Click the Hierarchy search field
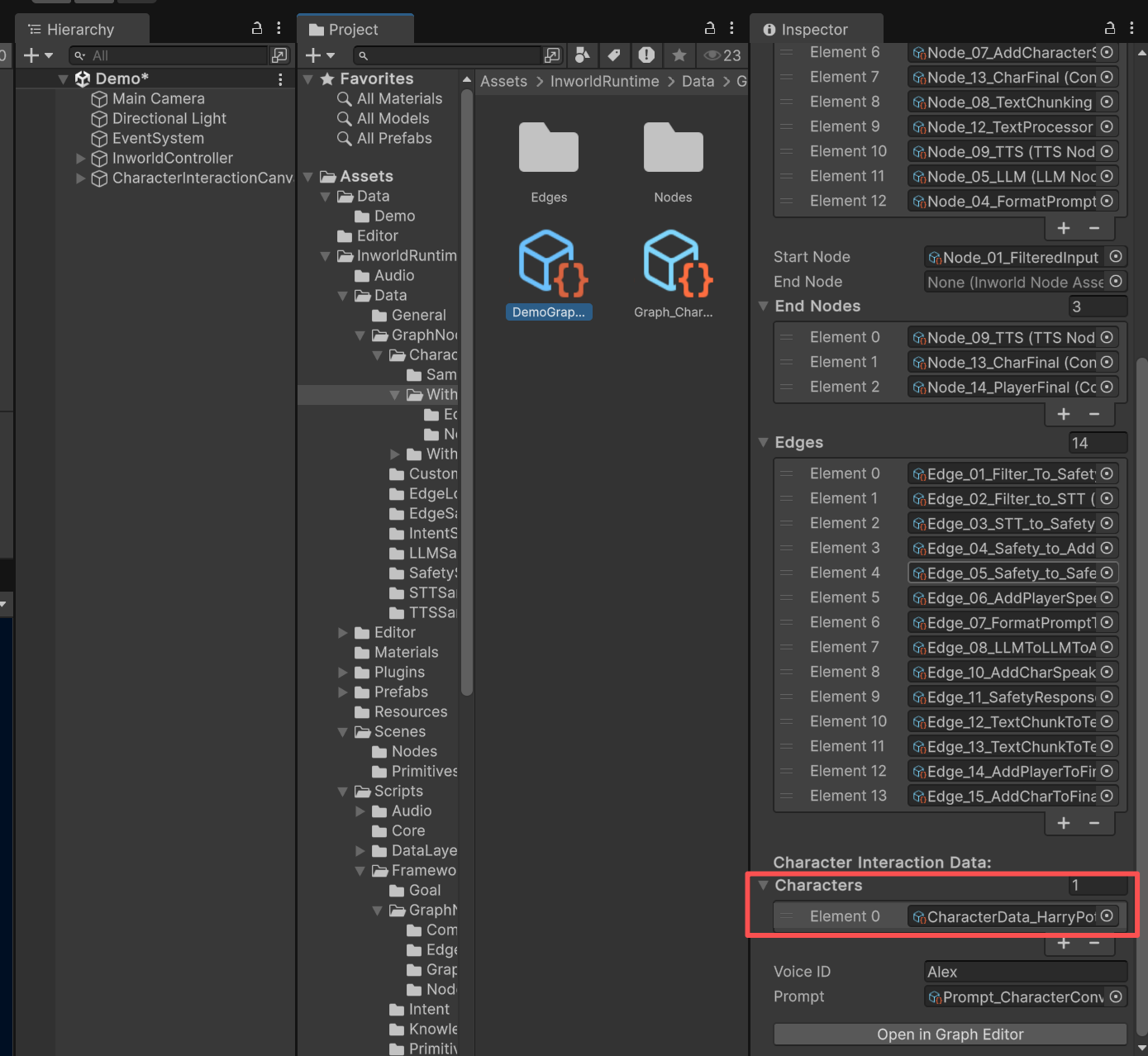 click(x=169, y=55)
